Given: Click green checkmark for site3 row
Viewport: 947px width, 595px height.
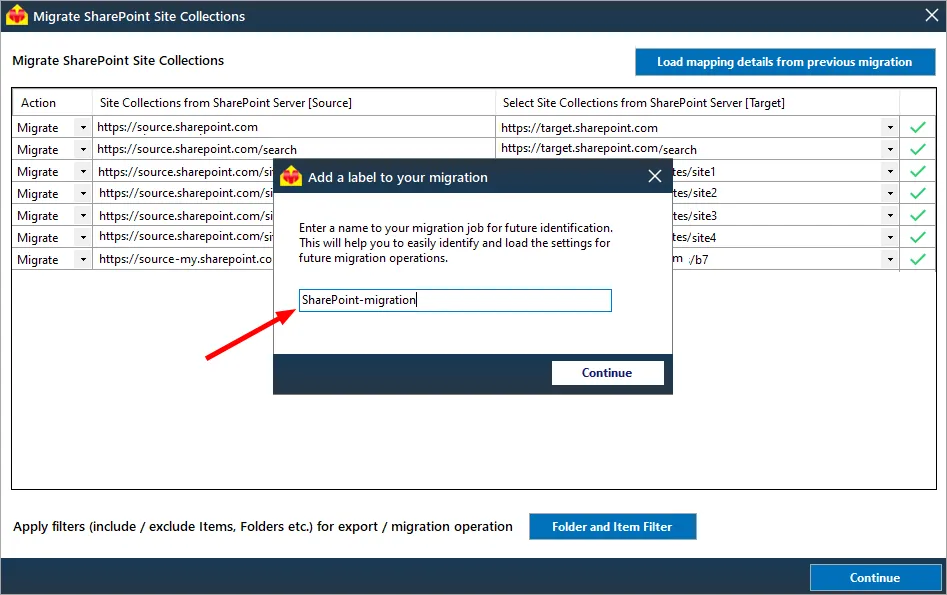Looking at the screenshot, I should [918, 215].
